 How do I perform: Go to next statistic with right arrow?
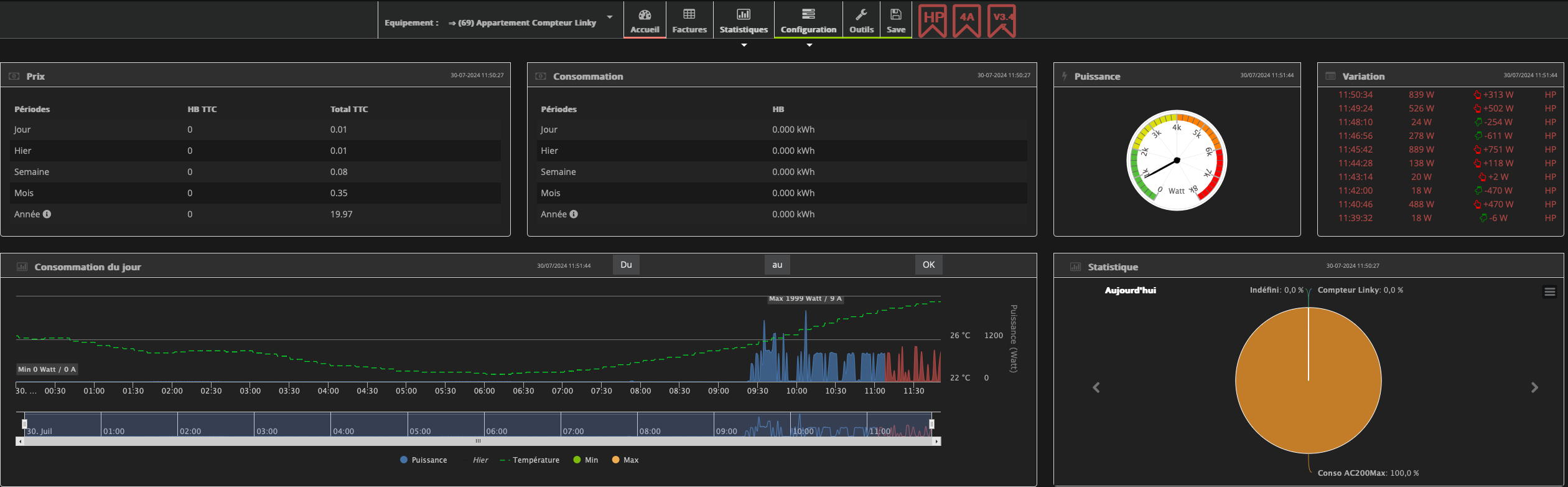[x=1534, y=388]
